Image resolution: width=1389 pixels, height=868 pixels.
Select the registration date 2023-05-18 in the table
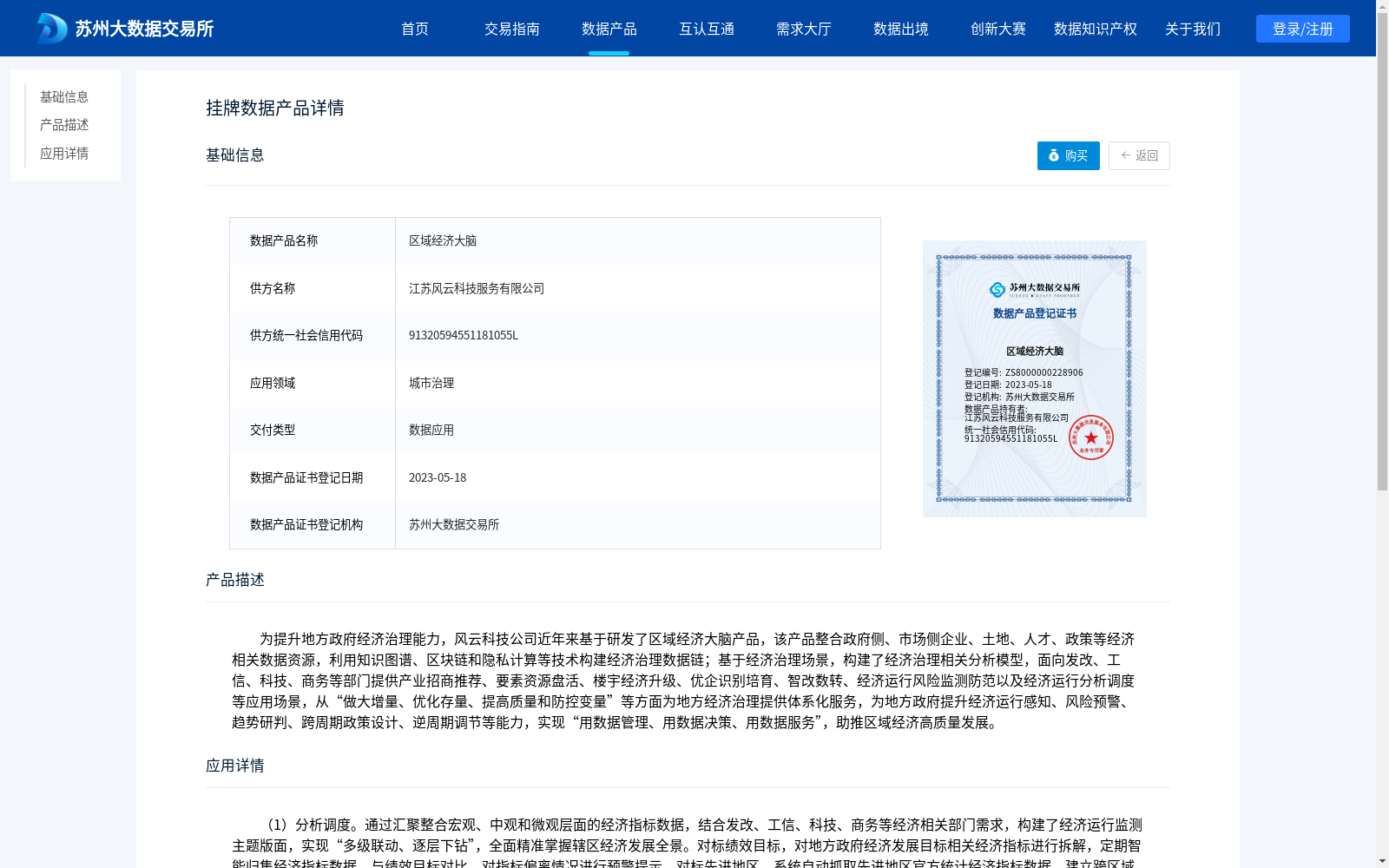(x=438, y=477)
